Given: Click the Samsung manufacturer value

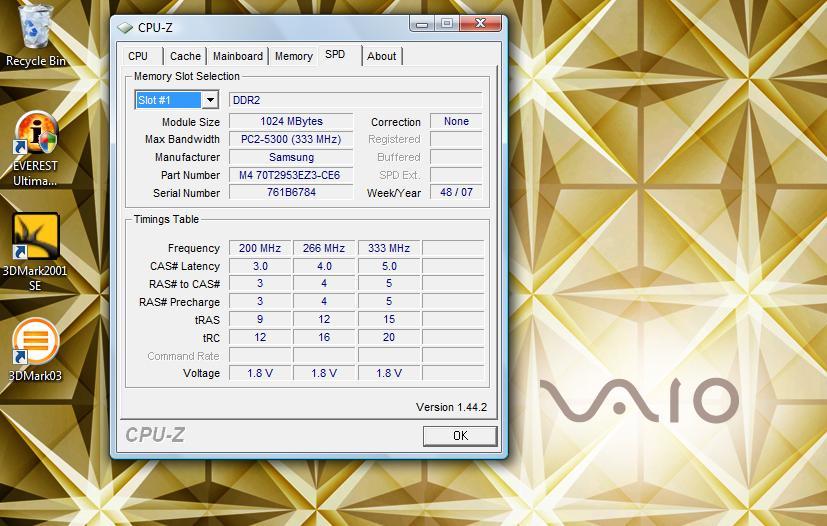Looking at the screenshot, I should [291, 157].
